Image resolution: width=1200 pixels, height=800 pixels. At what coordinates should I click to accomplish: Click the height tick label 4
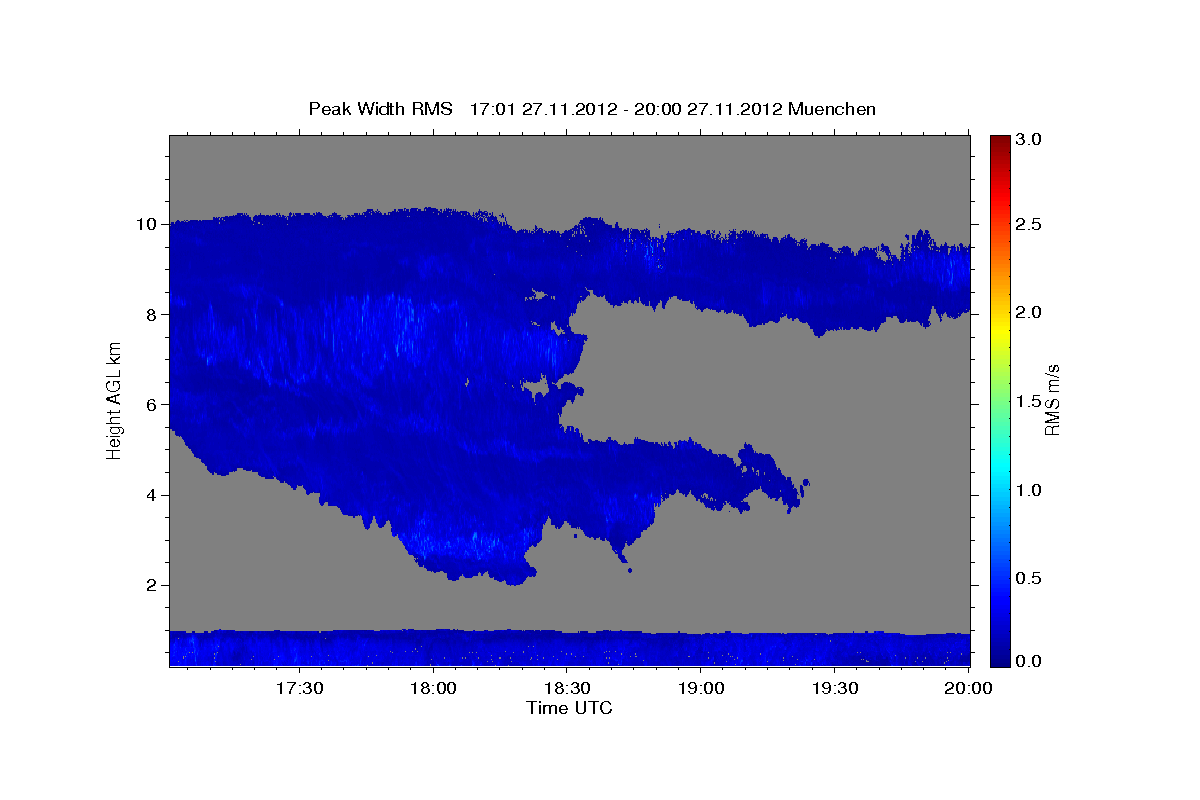click(154, 495)
